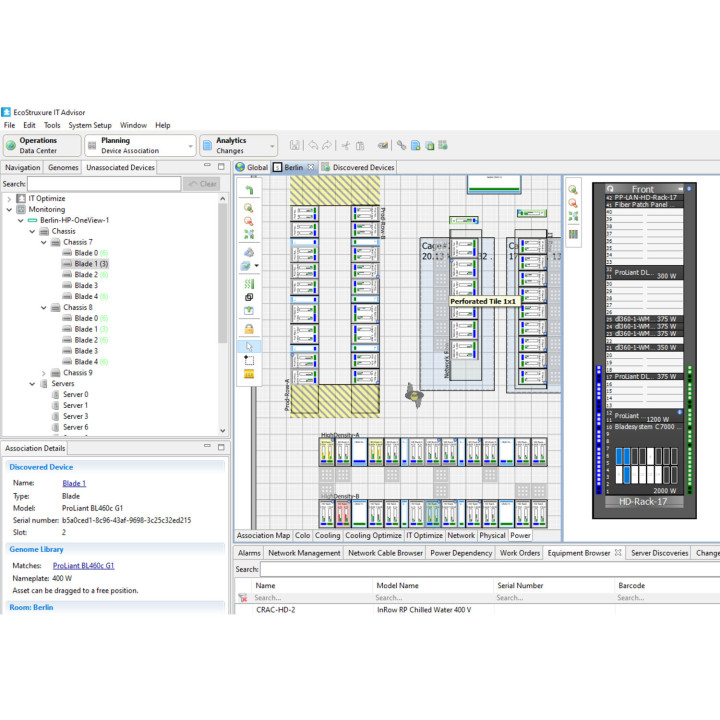Click zoom-to-fit in the rack view toolbar
Screen dimensions: 720x720
pyautogui.click(x=573, y=216)
